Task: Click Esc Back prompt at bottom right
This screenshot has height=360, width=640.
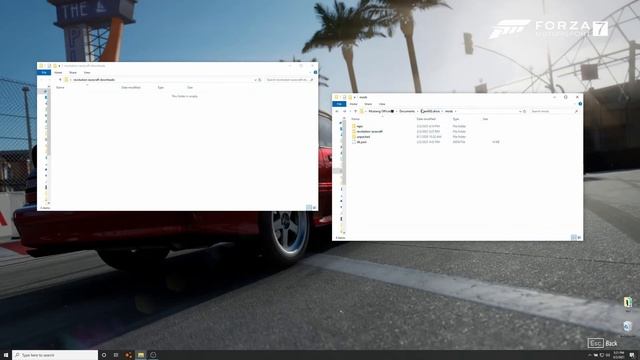Action: 602,343
